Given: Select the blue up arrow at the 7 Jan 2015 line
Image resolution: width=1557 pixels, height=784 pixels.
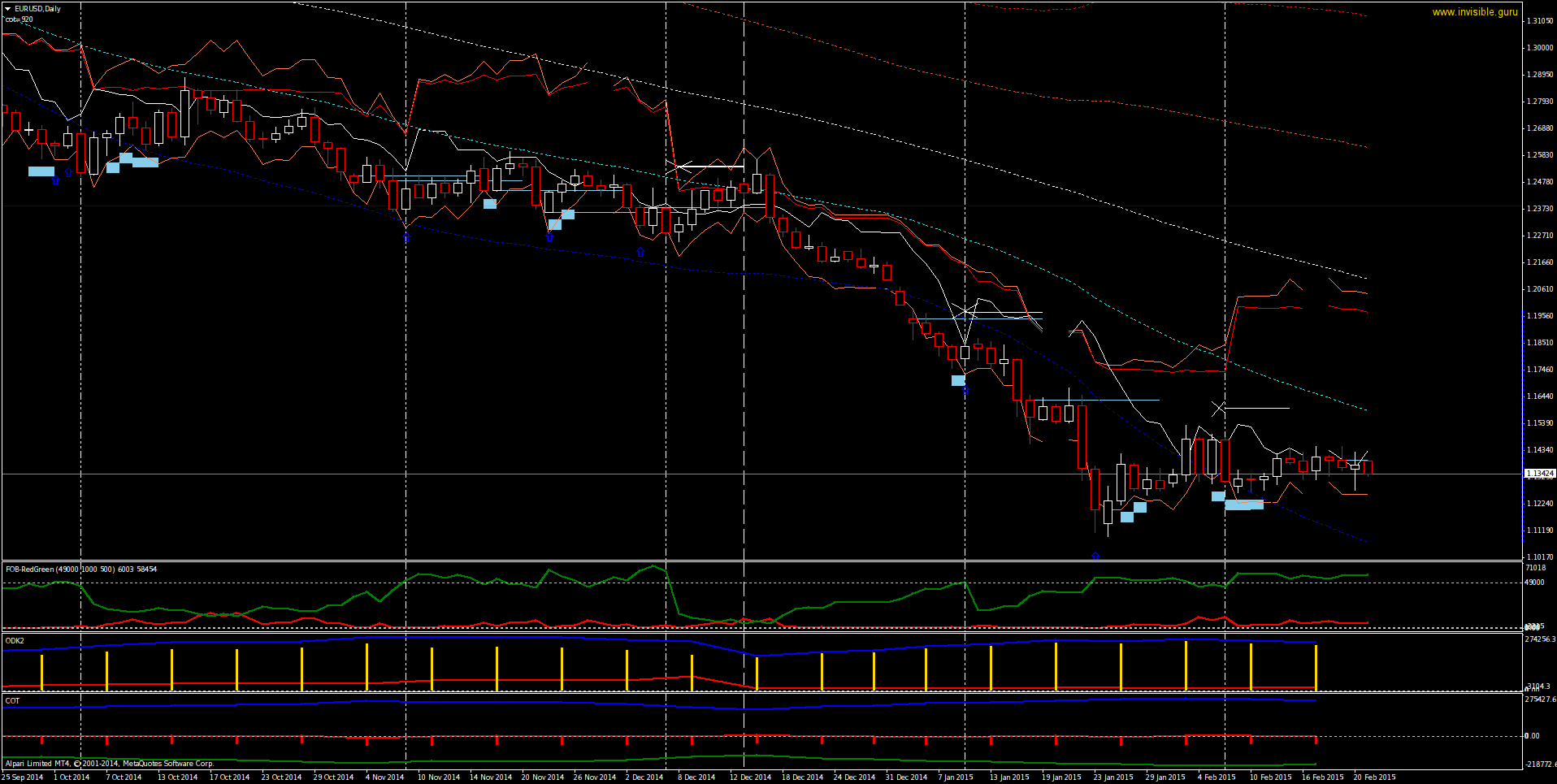Looking at the screenshot, I should click(965, 391).
